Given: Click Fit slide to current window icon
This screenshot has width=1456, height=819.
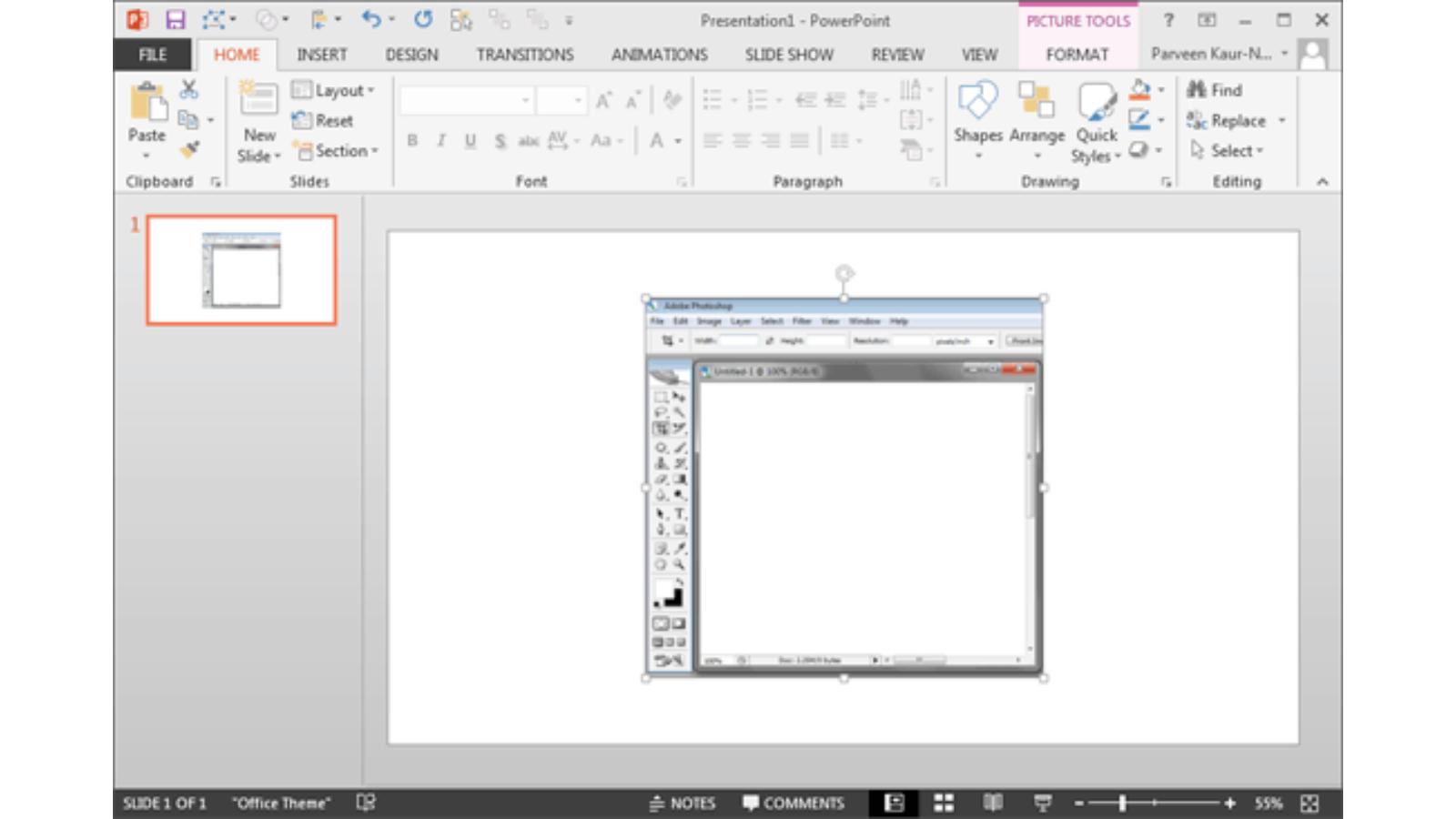Looking at the screenshot, I should [x=1309, y=803].
